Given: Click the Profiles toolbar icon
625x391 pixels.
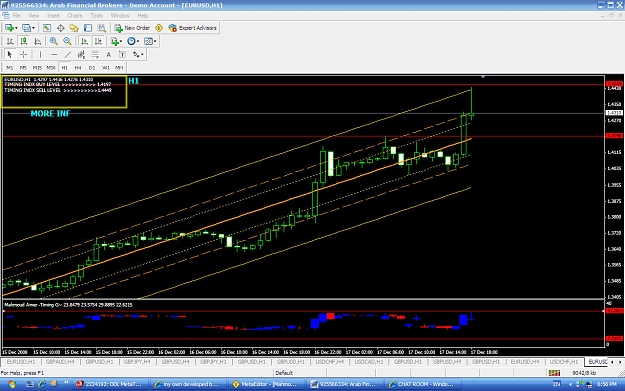Looking at the screenshot, I should tap(26, 28).
